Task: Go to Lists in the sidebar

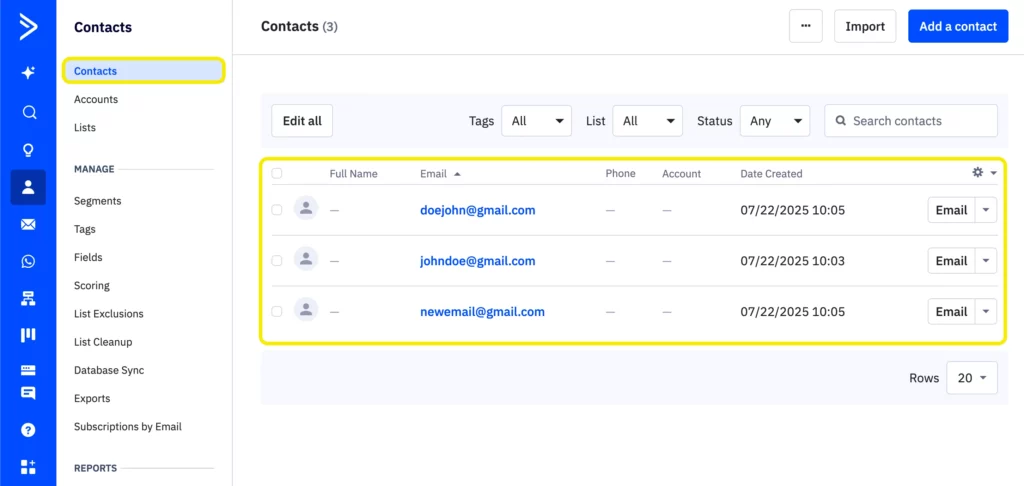Action: [x=85, y=128]
